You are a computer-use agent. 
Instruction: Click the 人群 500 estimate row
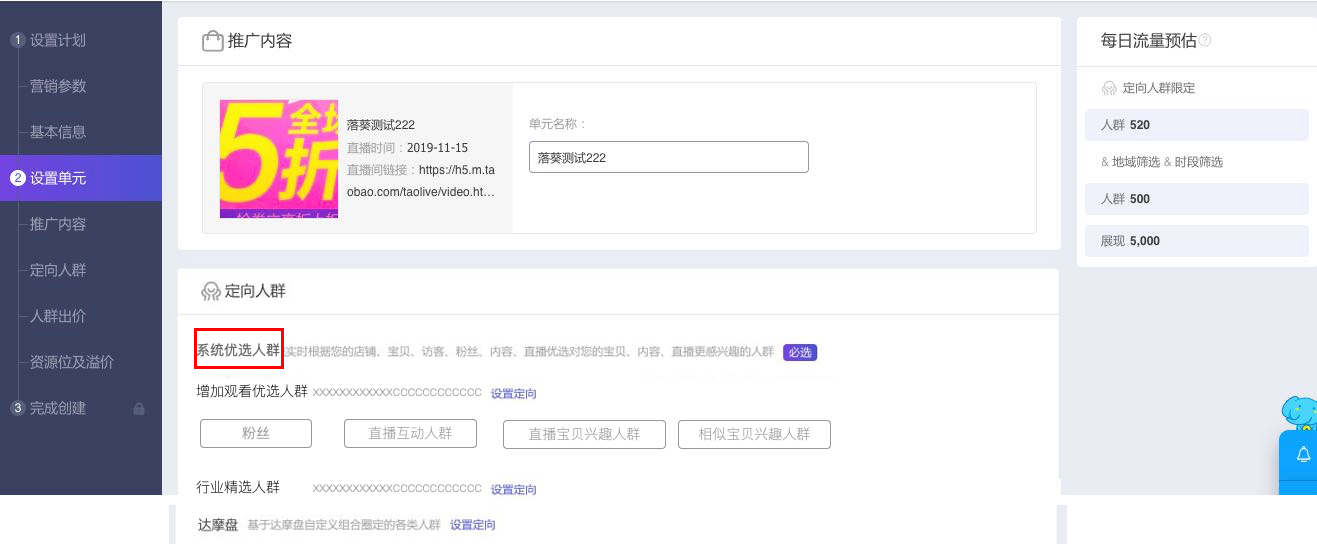click(1197, 199)
